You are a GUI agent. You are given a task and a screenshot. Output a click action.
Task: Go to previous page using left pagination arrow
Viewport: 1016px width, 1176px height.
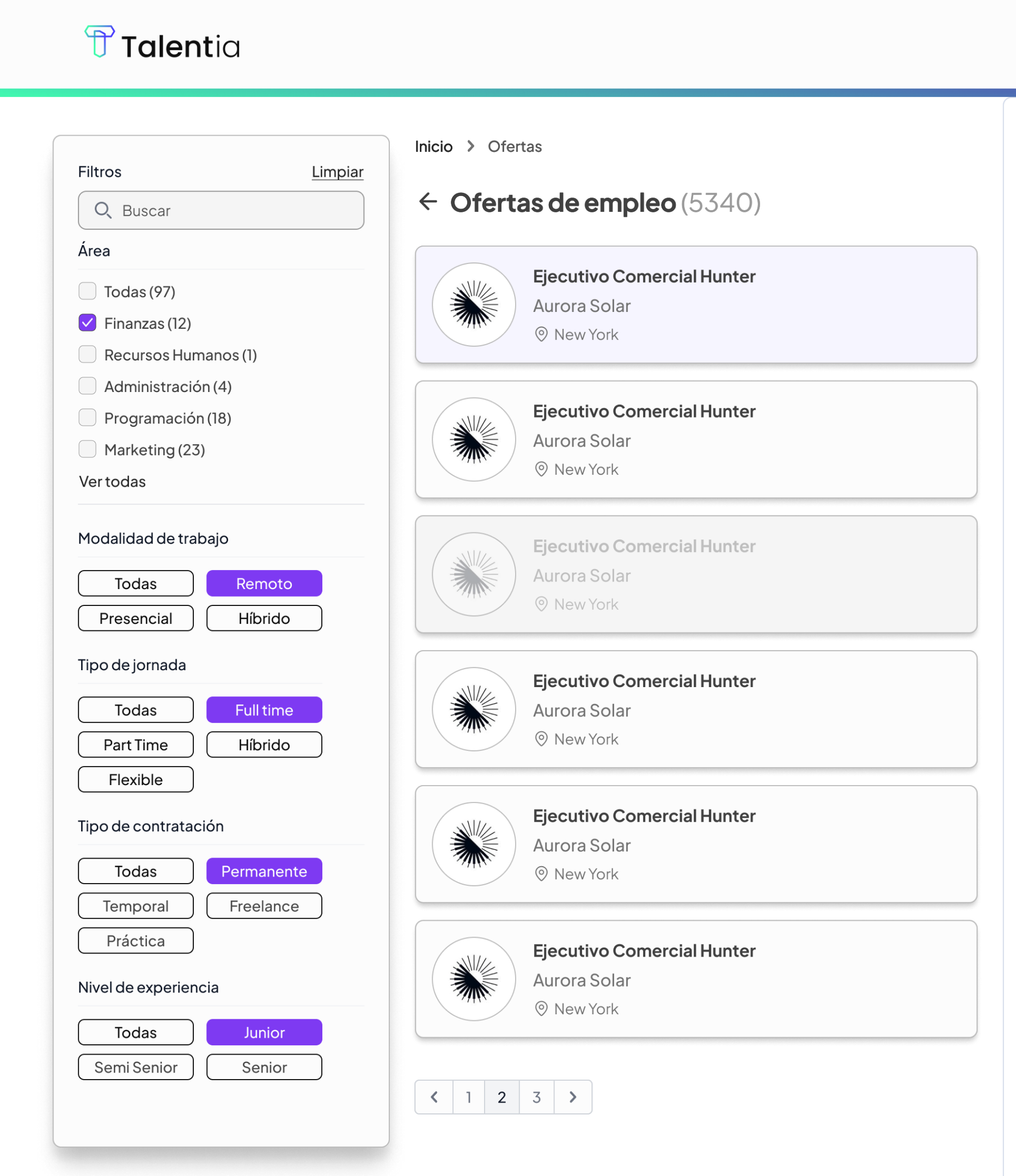434,1097
